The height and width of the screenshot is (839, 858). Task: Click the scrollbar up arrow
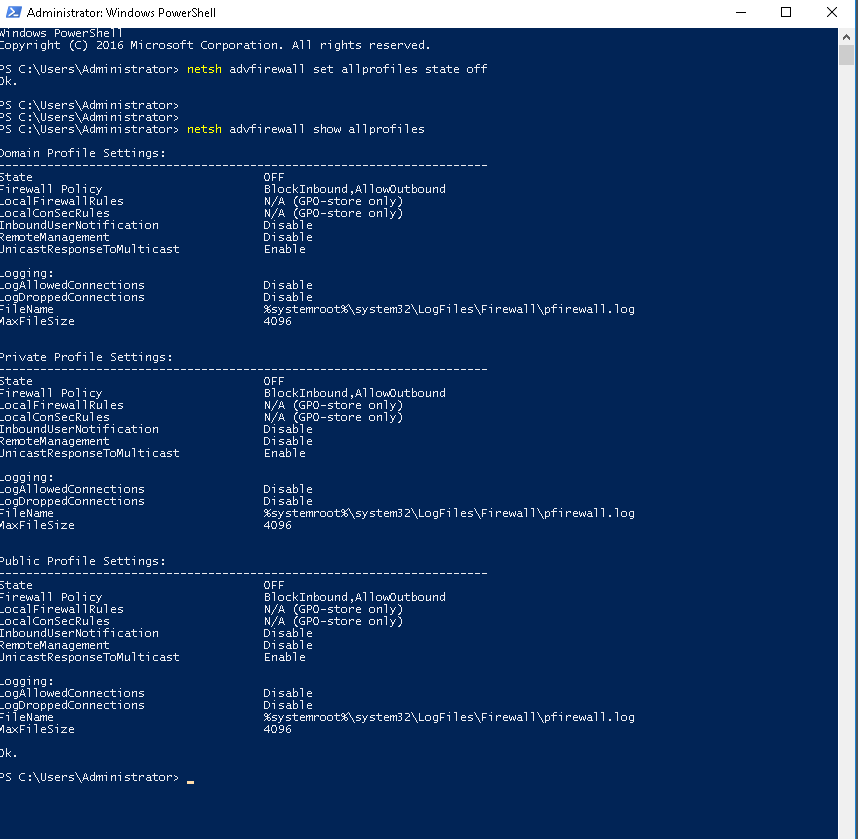click(x=847, y=37)
